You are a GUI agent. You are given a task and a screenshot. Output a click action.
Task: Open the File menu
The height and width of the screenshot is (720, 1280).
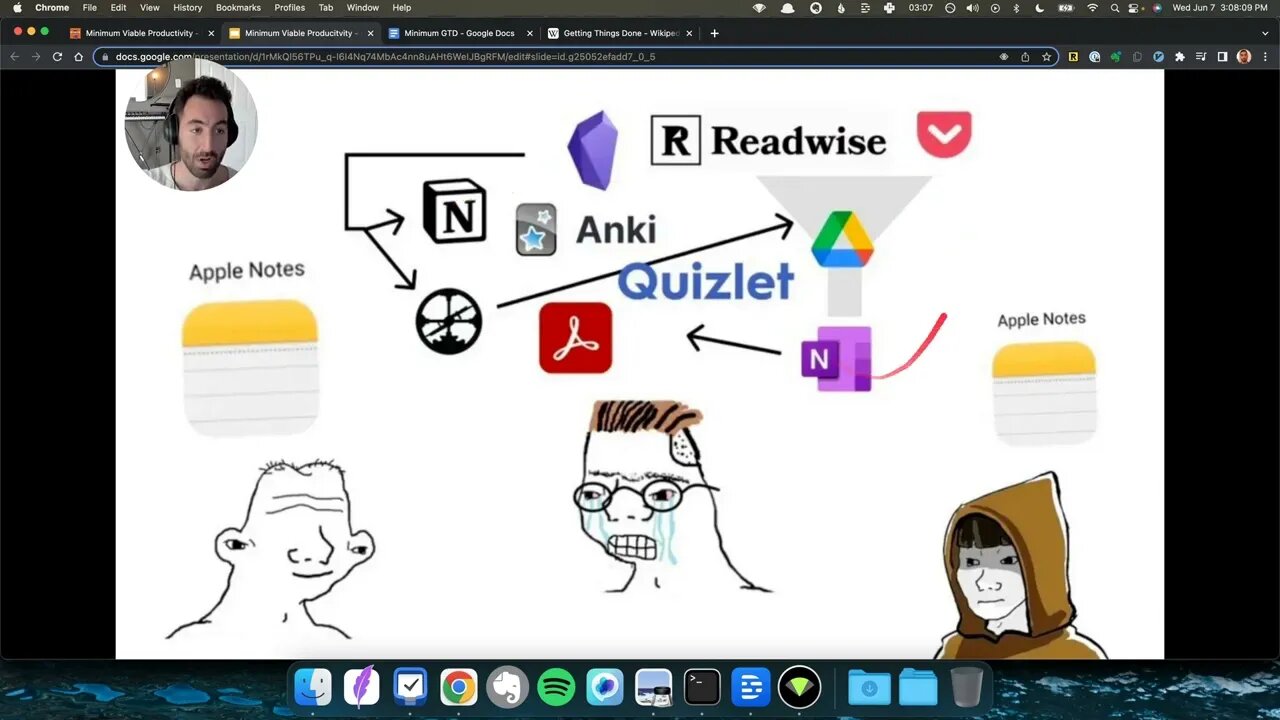(x=90, y=7)
